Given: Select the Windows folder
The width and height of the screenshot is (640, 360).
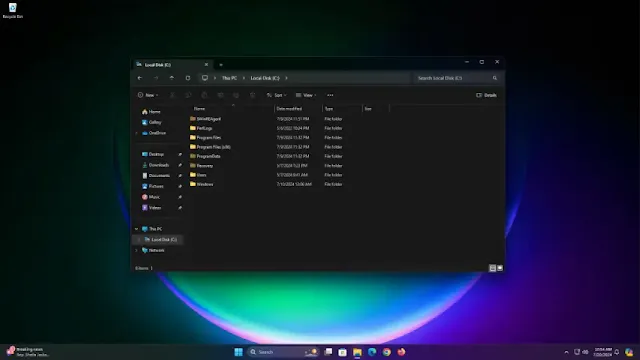Looking at the screenshot, I should point(201,184).
